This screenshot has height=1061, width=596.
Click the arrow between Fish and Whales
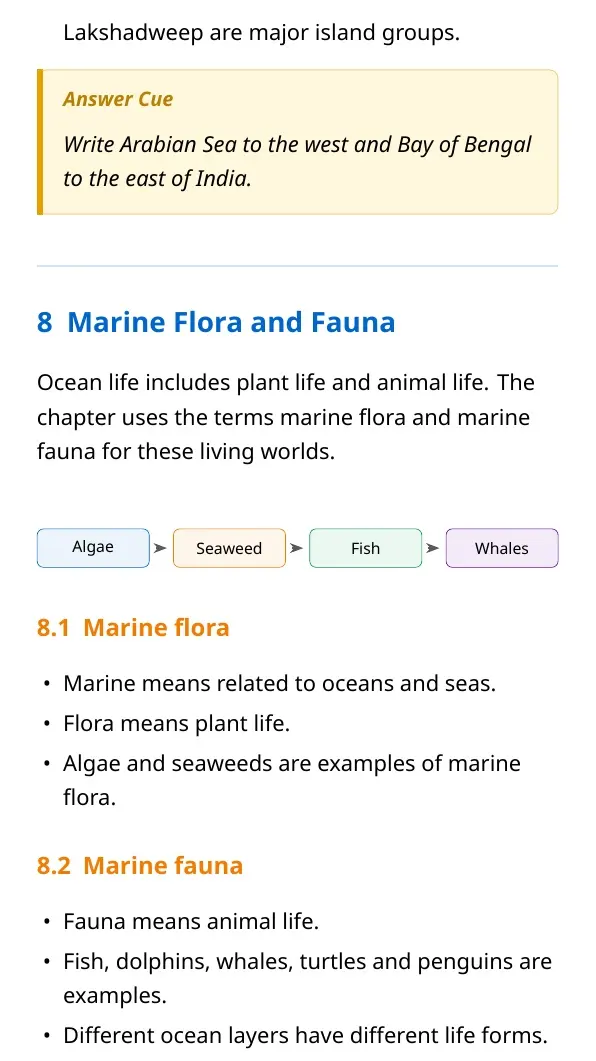coord(433,548)
